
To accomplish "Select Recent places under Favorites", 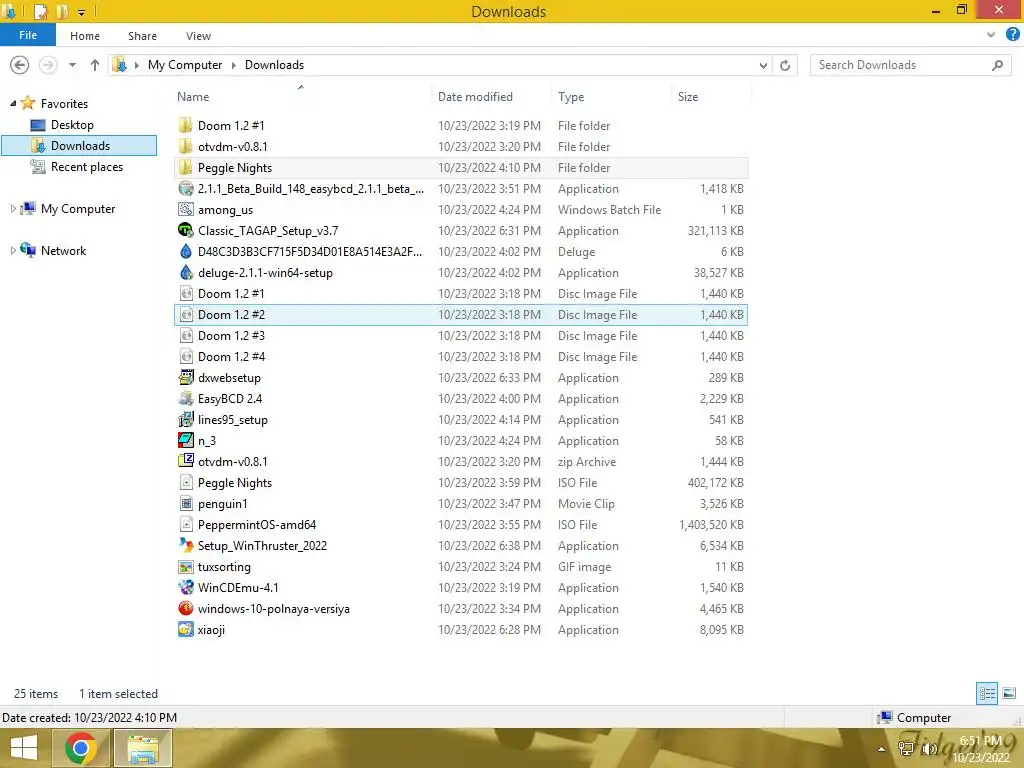I will [87, 167].
